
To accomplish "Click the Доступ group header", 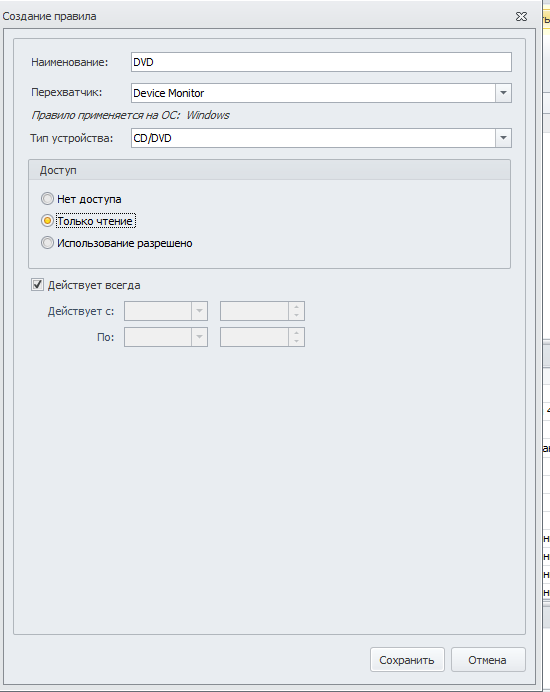I will [x=269, y=170].
